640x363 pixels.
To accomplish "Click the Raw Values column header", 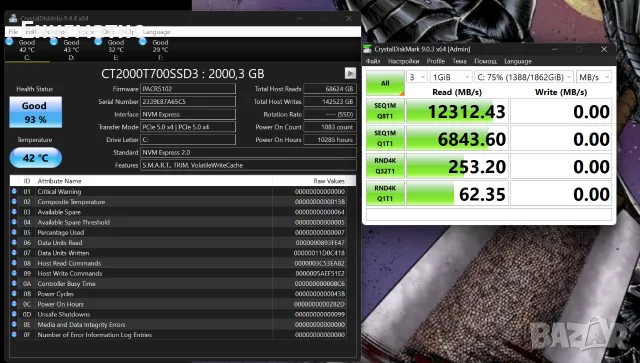I will 329,181.
